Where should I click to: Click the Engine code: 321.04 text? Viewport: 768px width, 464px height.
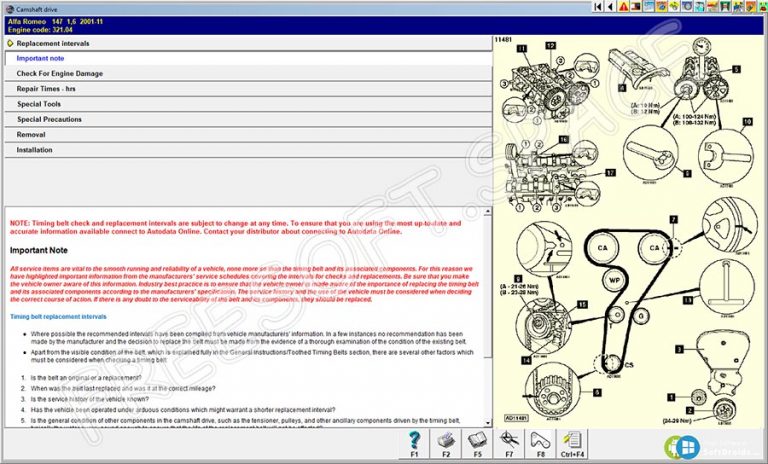[x=40, y=30]
